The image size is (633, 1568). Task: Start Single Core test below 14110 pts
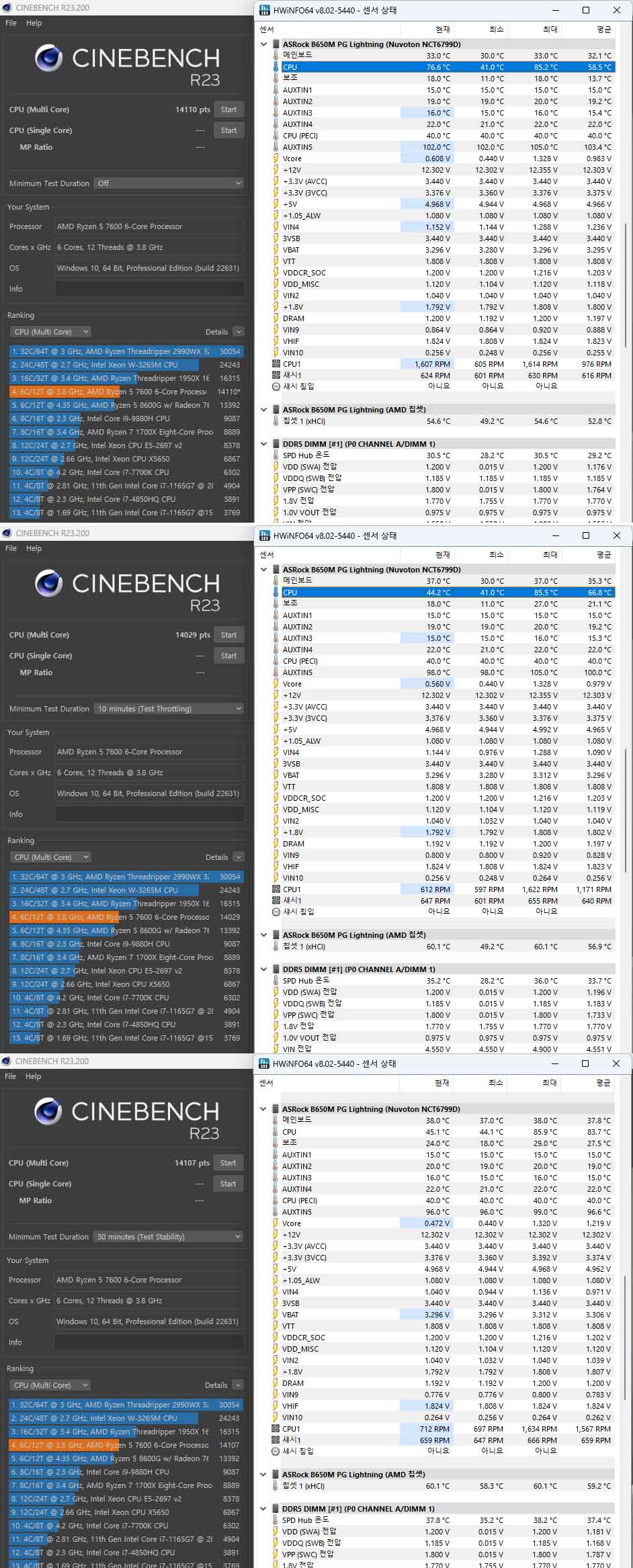[x=228, y=130]
